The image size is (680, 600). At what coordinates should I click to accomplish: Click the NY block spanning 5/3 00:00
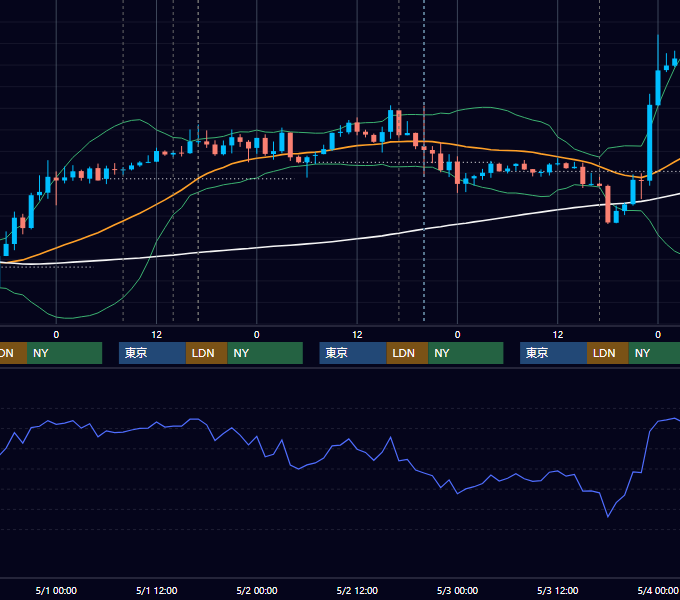pyautogui.click(x=466, y=353)
